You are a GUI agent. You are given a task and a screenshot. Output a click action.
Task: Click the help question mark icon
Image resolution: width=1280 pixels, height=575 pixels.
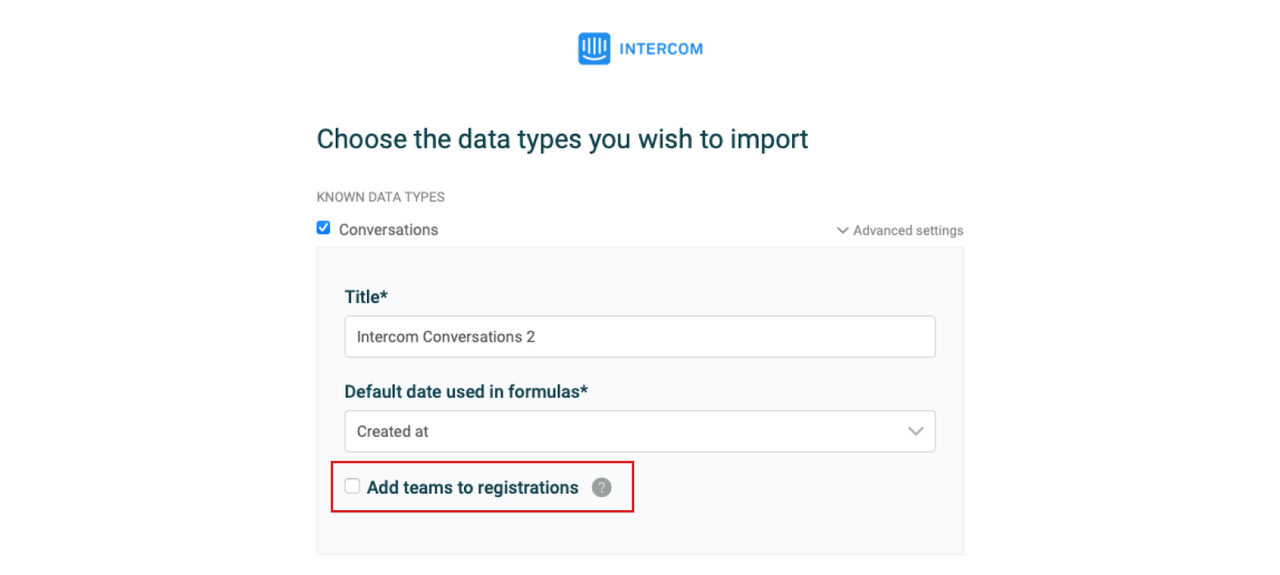(601, 488)
